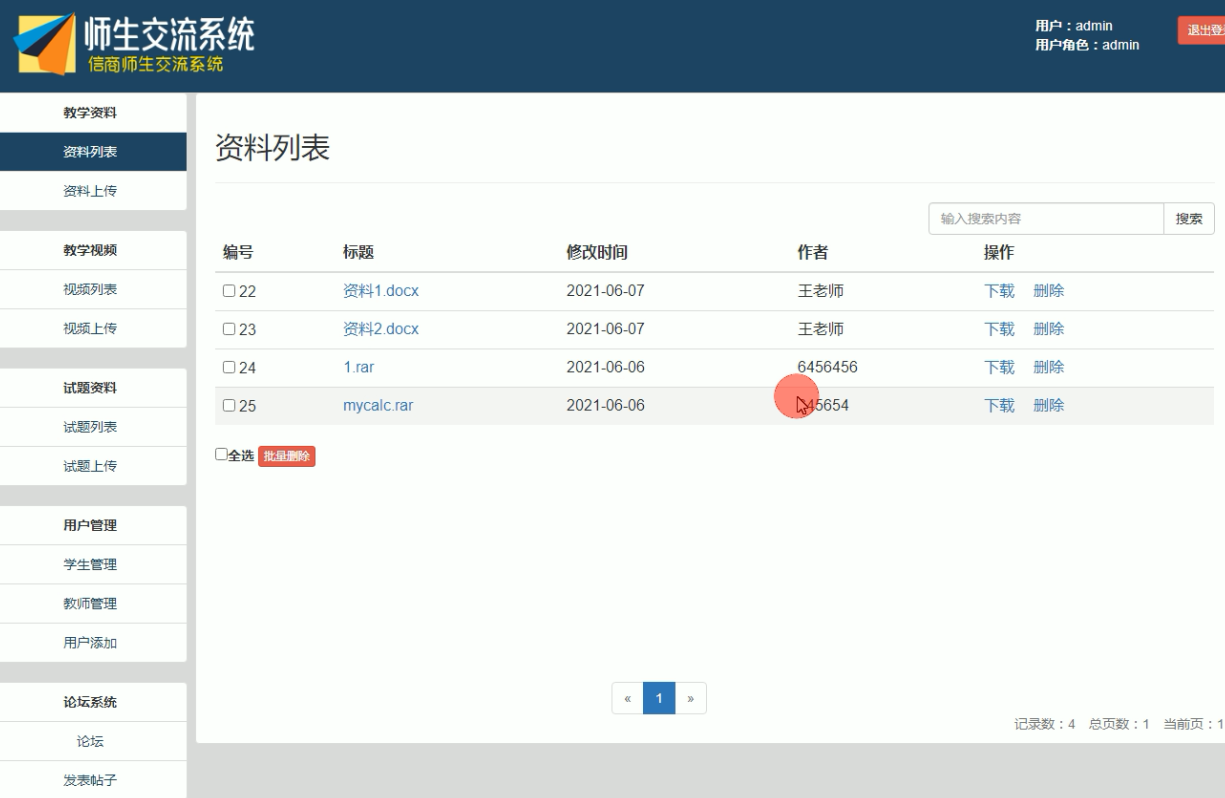
Task: Focus the 输入搜索内容 search field
Action: coord(1046,219)
